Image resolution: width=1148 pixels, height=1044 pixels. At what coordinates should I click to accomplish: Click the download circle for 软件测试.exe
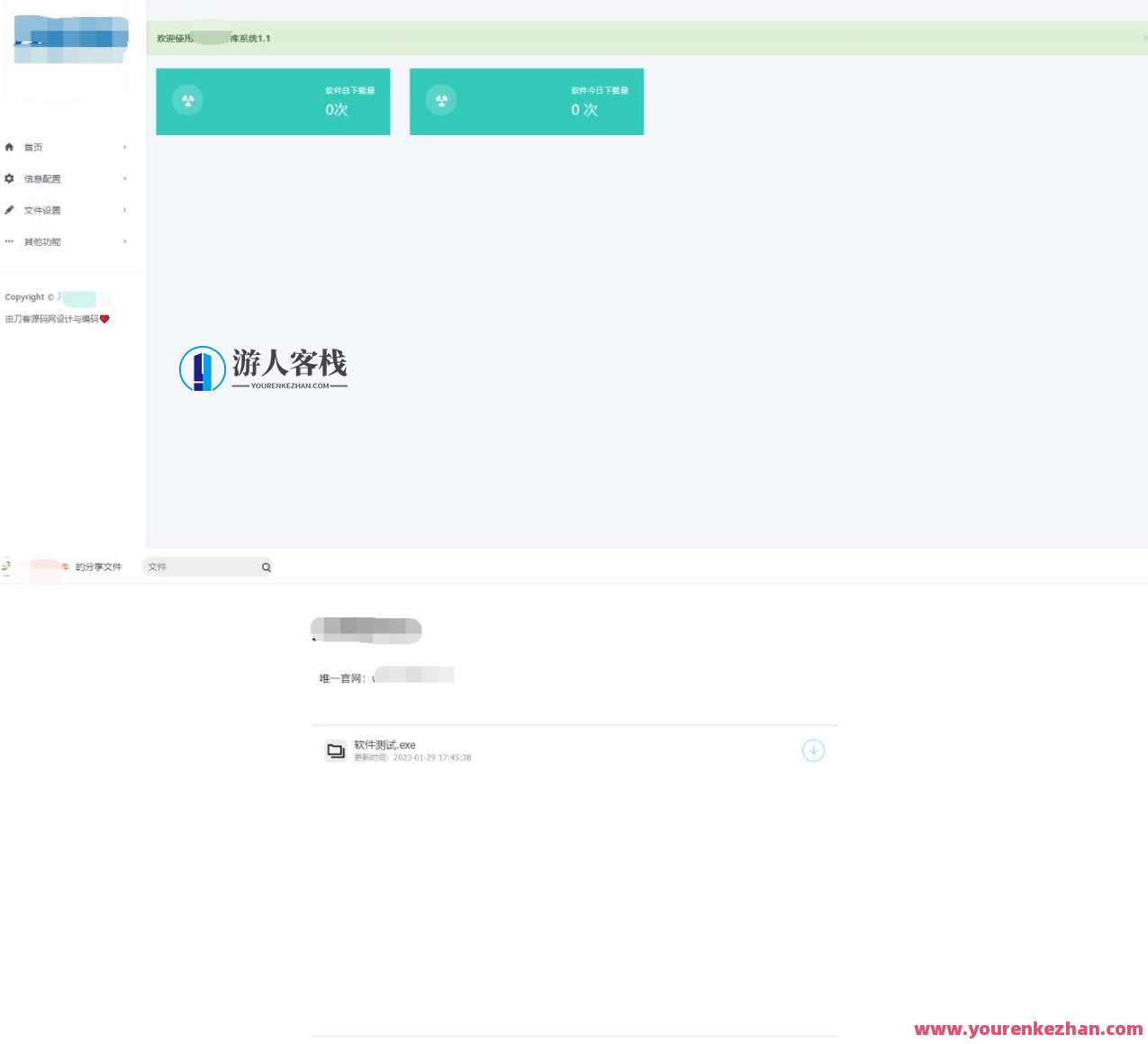pyautogui.click(x=812, y=750)
